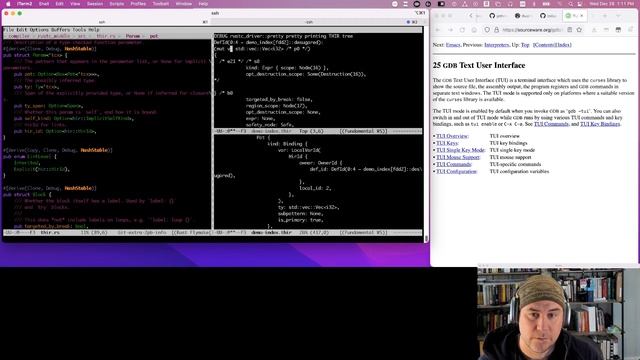Toggle reader view icon in address bar
This screenshot has height=360, width=640.
[x=570, y=30]
